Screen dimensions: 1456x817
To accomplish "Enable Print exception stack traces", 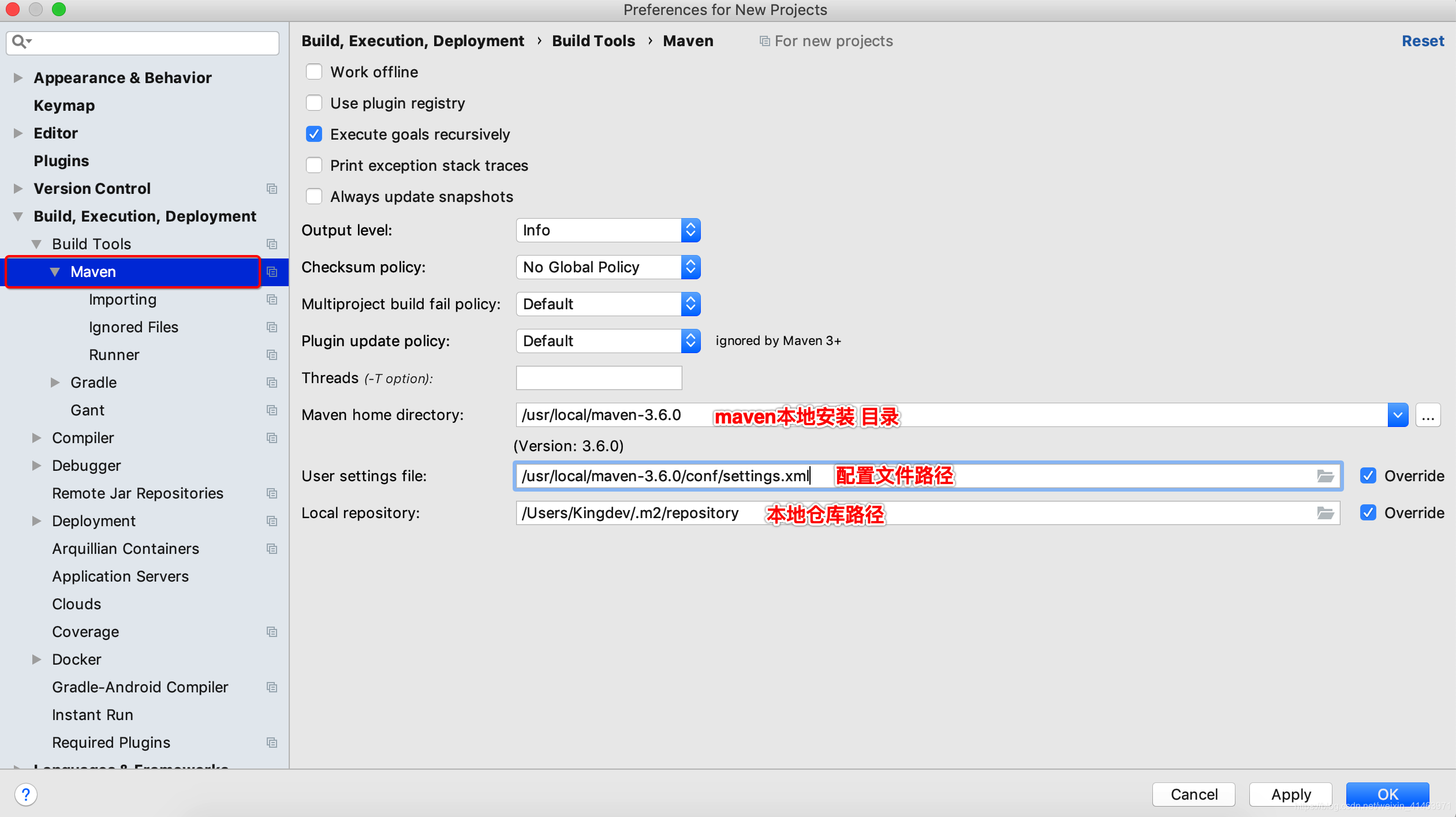I will pyautogui.click(x=314, y=166).
